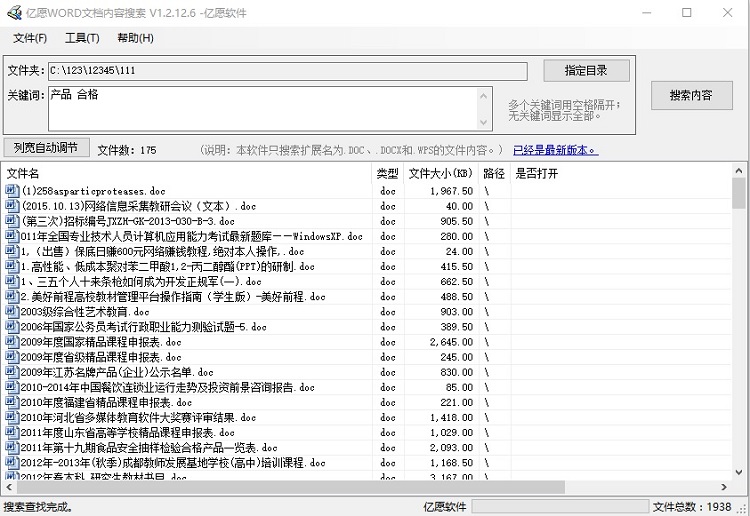Click doc icon of 2010年度福建省精品课程 file
This screenshot has height=516, width=750.
[x=11, y=402]
